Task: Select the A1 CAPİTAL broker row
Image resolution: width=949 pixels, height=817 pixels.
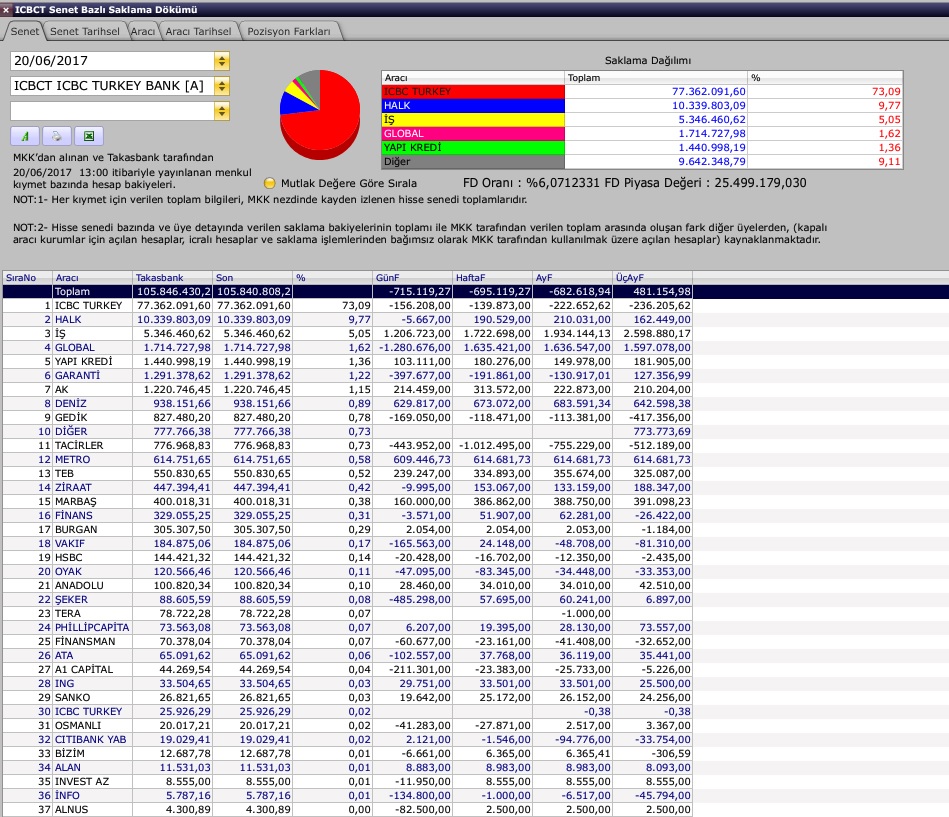Action: (x=347, y=669)
